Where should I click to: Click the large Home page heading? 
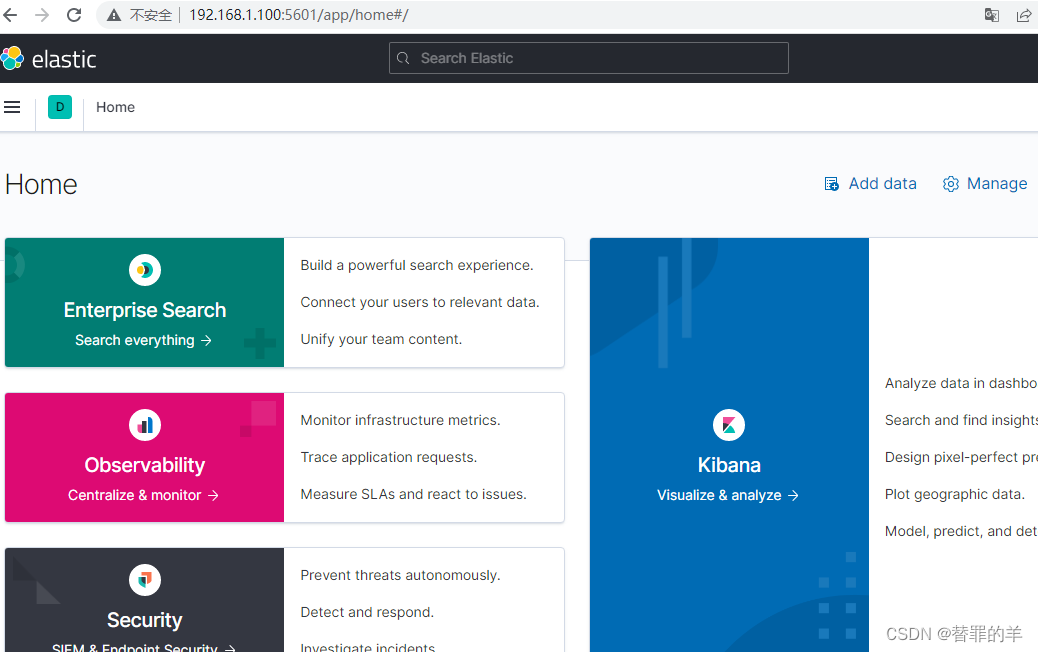41,185
